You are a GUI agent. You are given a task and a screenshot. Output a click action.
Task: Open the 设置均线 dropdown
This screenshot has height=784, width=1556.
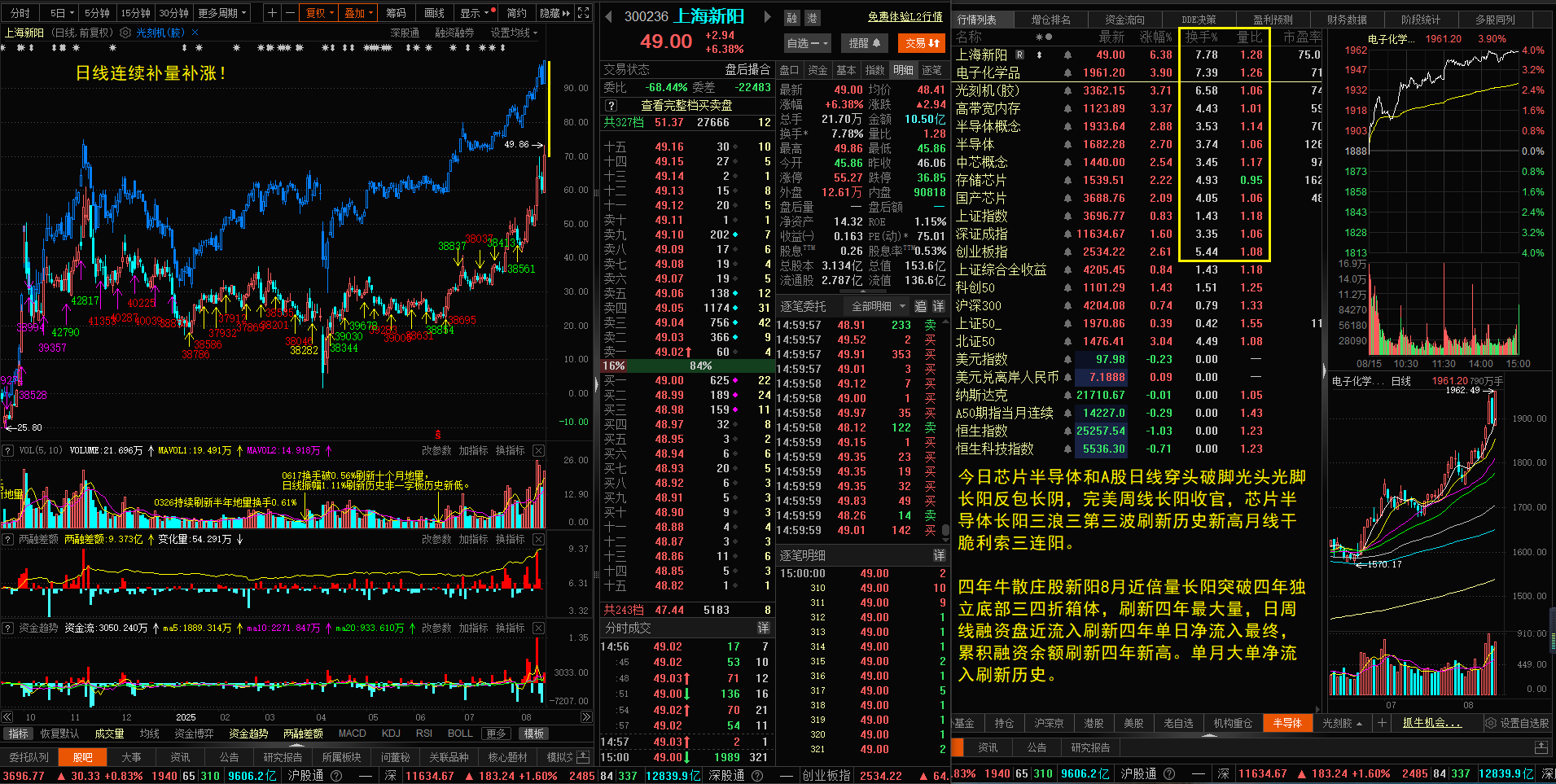(x=515, y=33)
